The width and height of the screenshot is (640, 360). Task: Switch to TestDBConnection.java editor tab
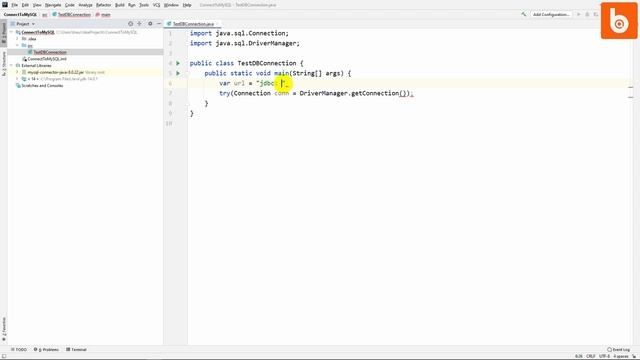(x=192, y=24)
